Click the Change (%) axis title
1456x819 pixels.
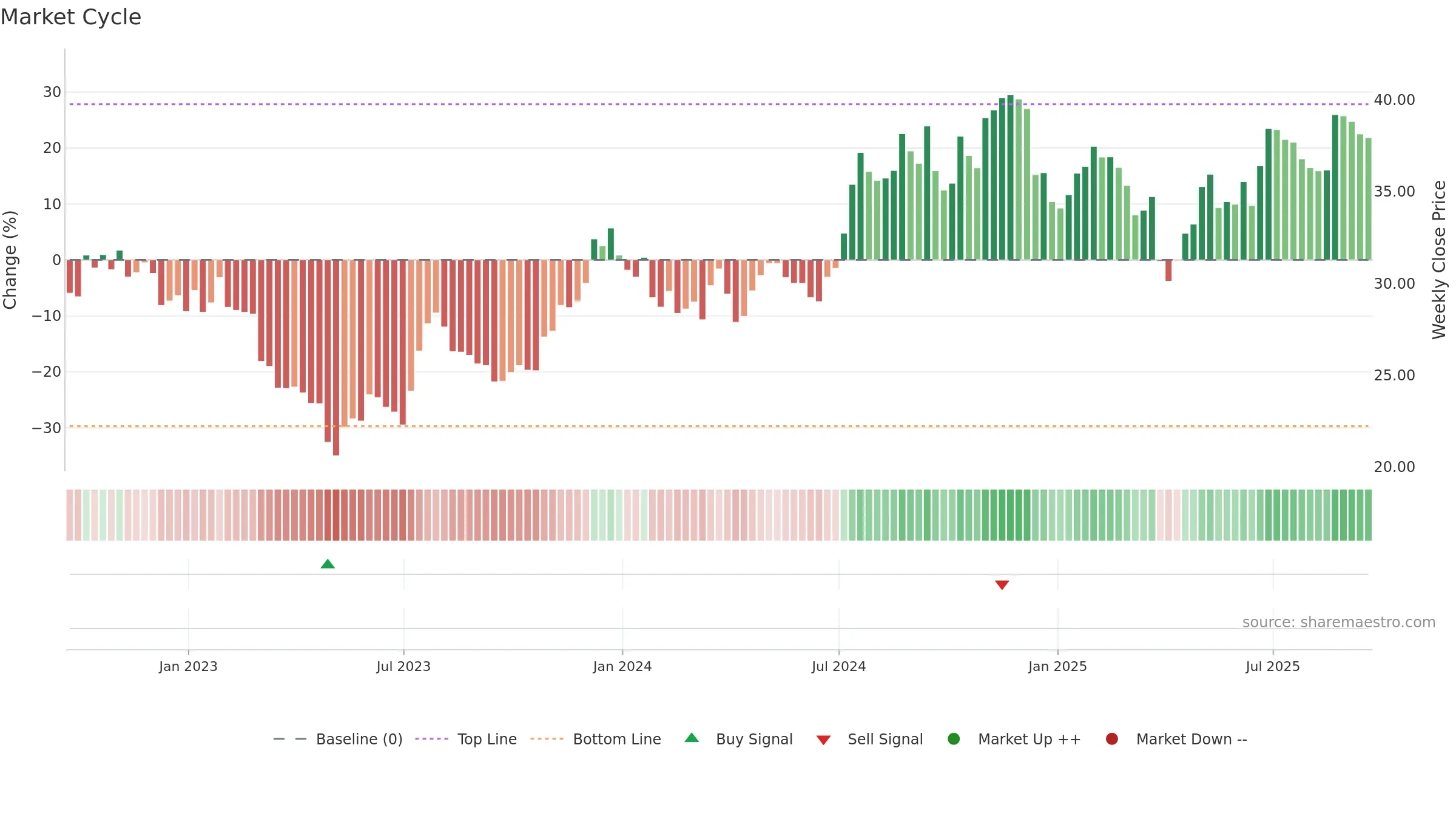(x=10, y=260)
